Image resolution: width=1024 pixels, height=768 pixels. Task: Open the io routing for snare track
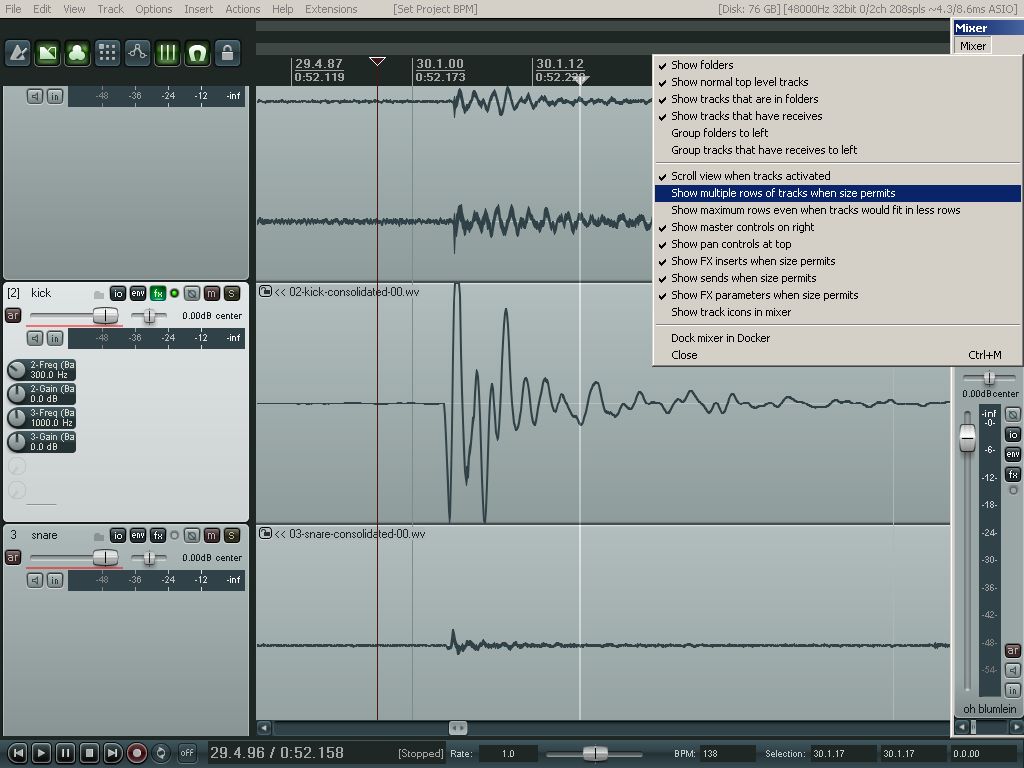tap(118, 535)
